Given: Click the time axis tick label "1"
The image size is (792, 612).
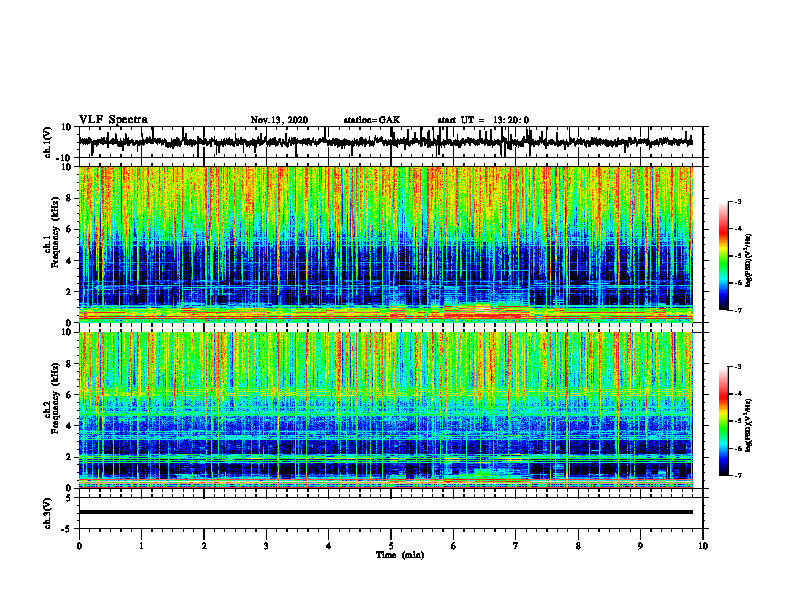Looking at the screenshot, I should (141, 546).
